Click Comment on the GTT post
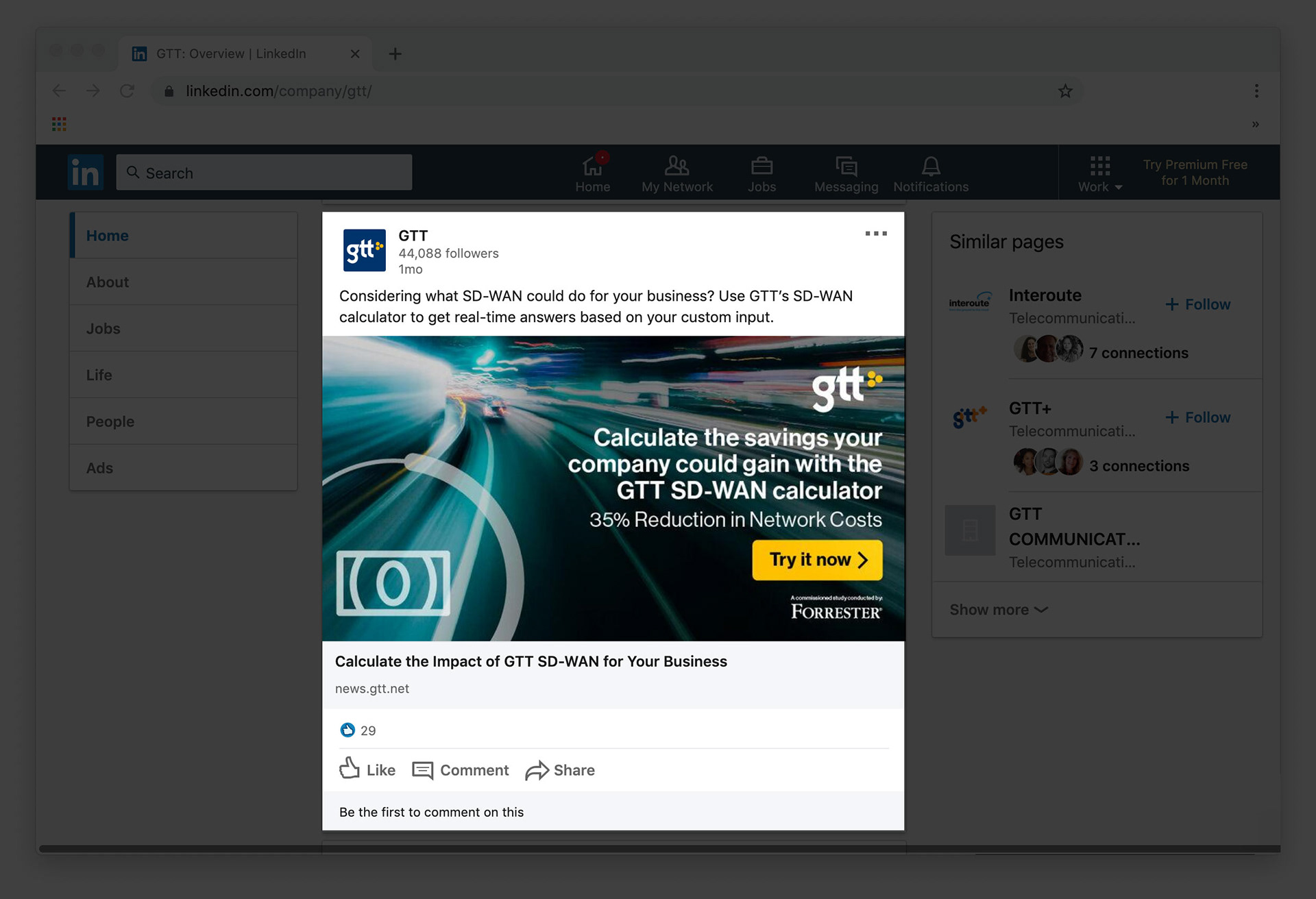1316x899 pixels. 461,769
